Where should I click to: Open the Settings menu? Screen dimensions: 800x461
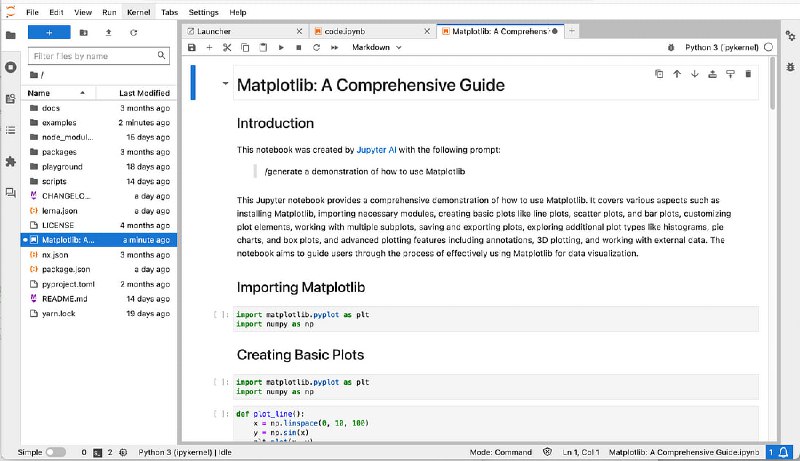203,12
